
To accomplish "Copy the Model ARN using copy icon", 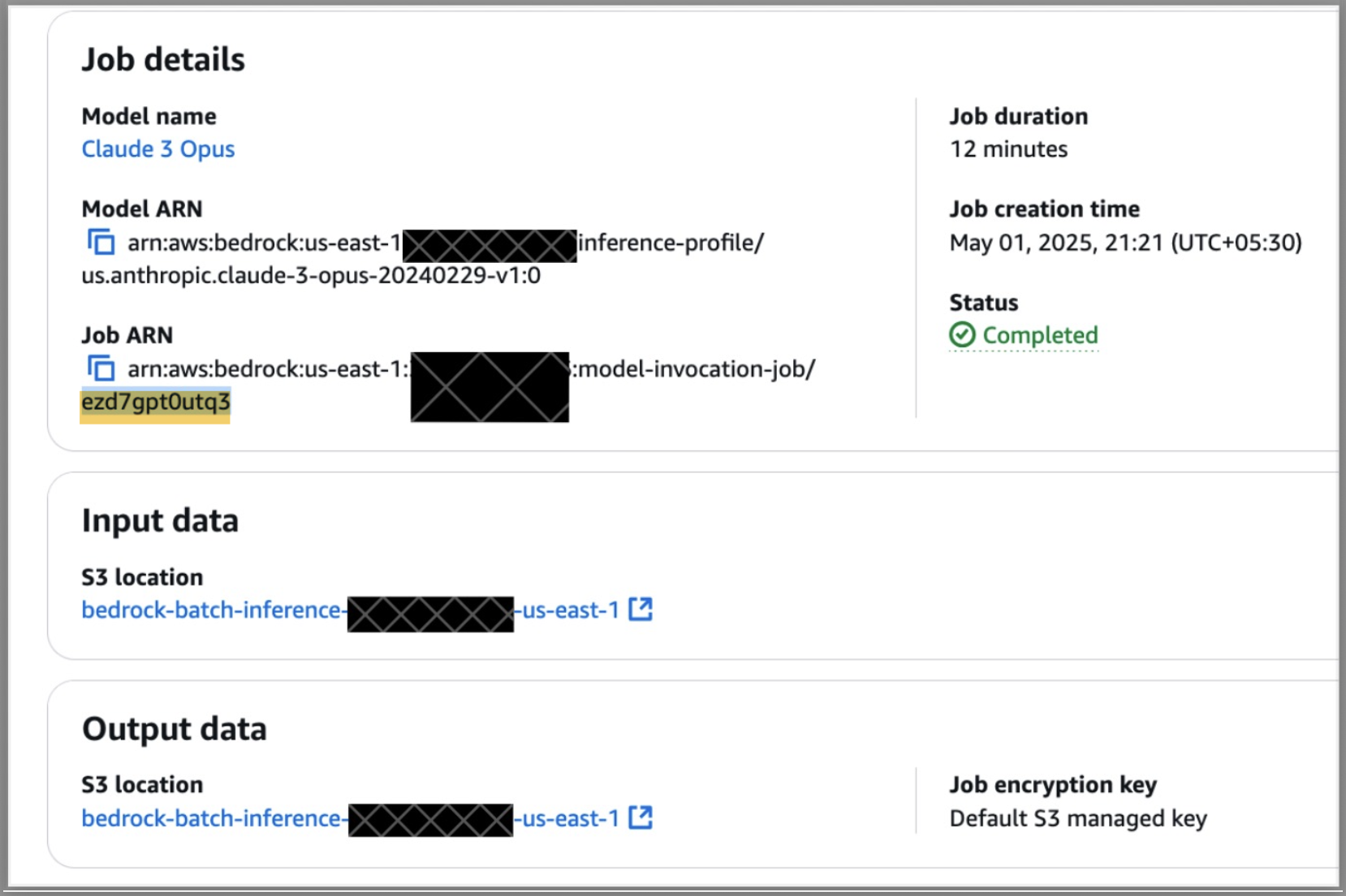I will click(x=101, y=242).
